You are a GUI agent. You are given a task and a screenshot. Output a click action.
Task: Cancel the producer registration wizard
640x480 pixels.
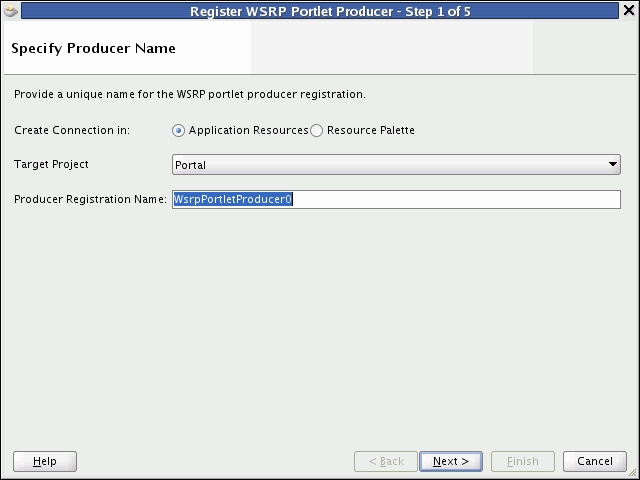(595, 461)
